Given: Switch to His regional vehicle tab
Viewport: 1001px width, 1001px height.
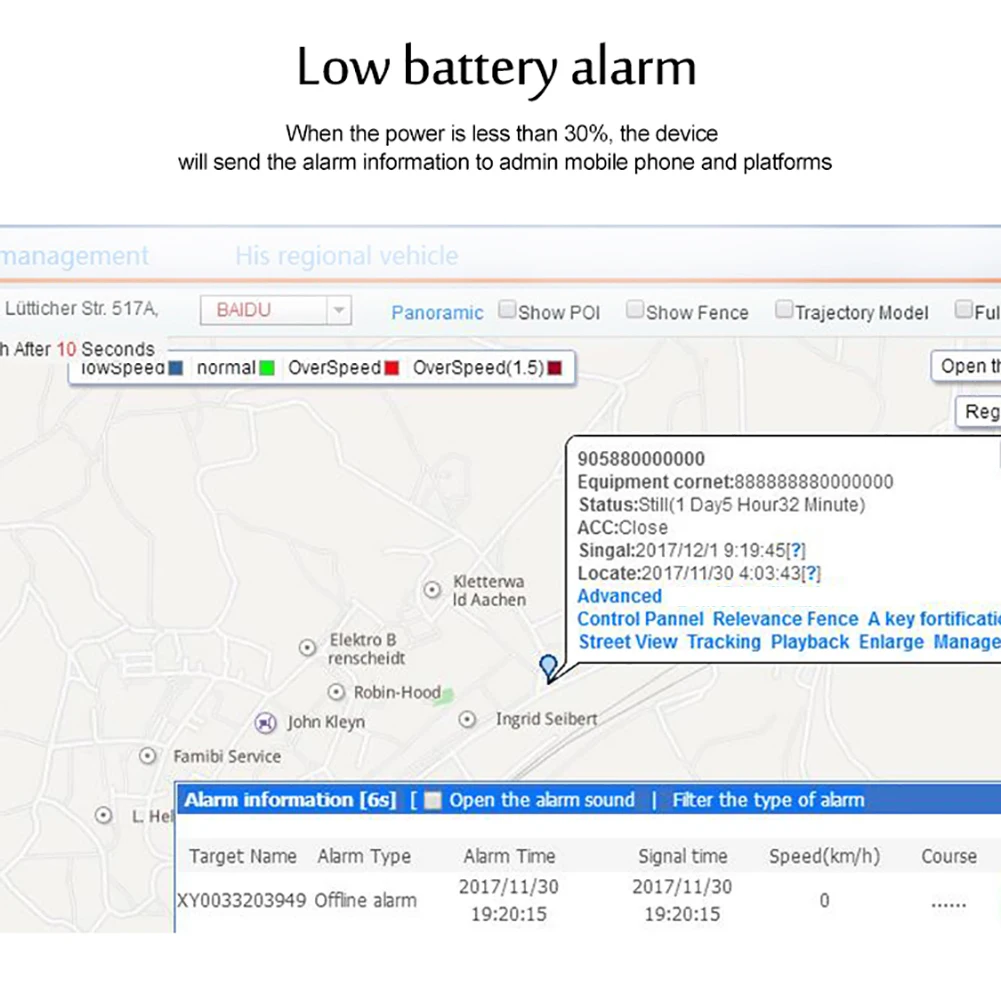Looking at the screenshot, I should pyautogui.click(x=347, y=256).
